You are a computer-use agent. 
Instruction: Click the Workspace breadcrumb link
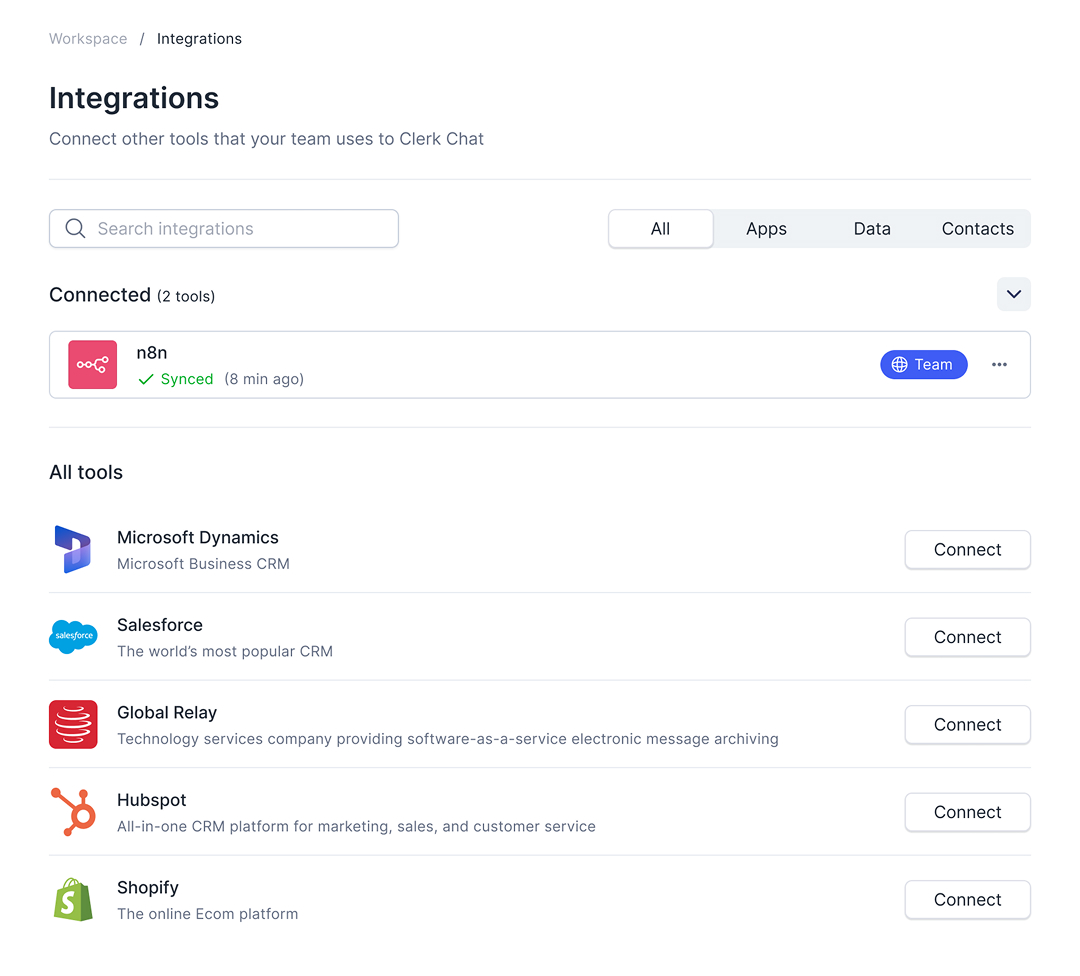click(x=88, y=38)
